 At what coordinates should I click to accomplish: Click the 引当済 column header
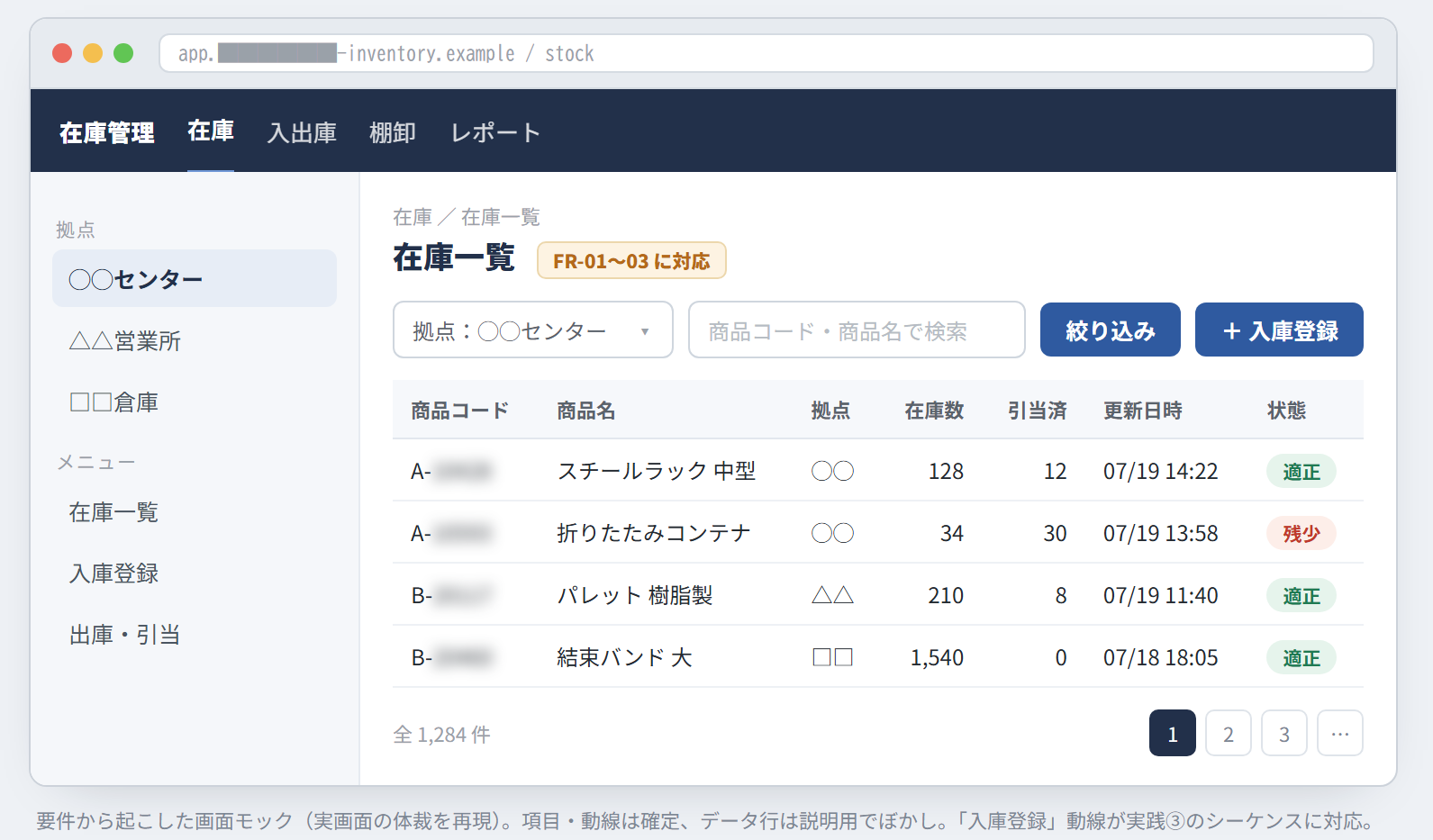pyautogui.click(x=1037, y=411)
